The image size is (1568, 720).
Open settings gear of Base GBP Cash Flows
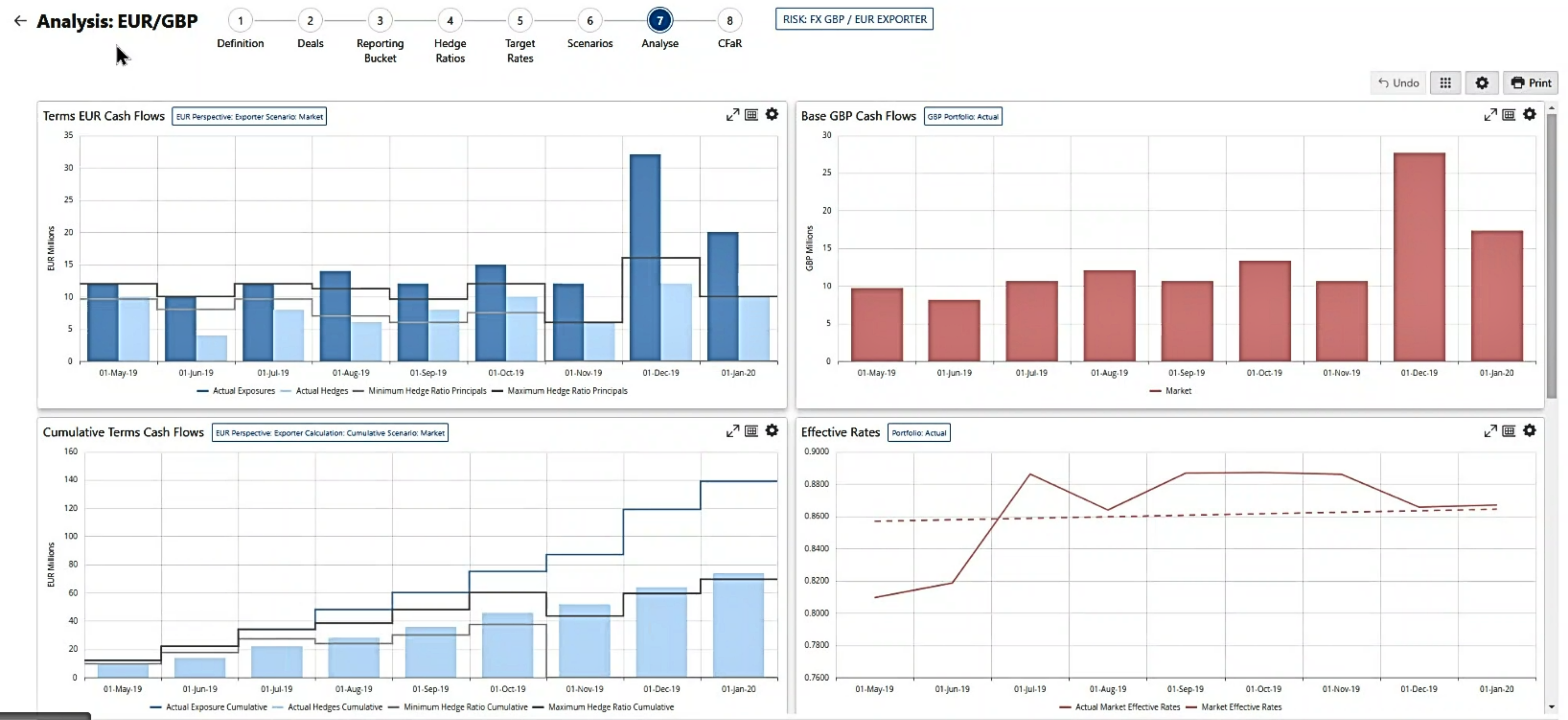[1529, 114]
